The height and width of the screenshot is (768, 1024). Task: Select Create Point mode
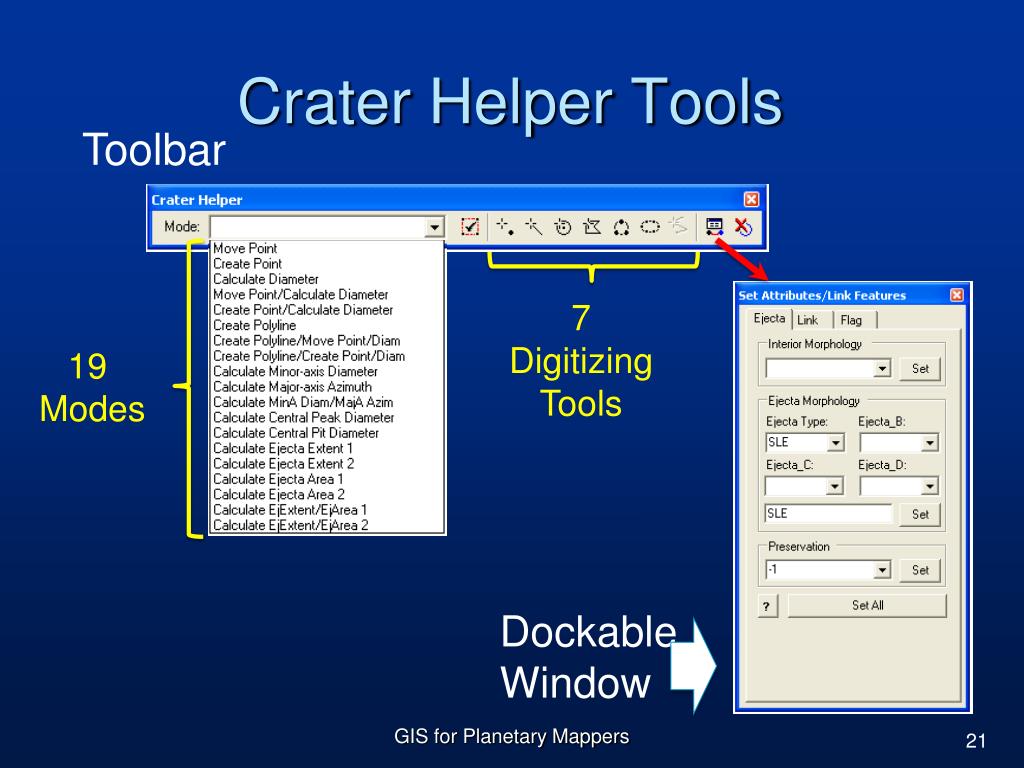tap(327, 264)
